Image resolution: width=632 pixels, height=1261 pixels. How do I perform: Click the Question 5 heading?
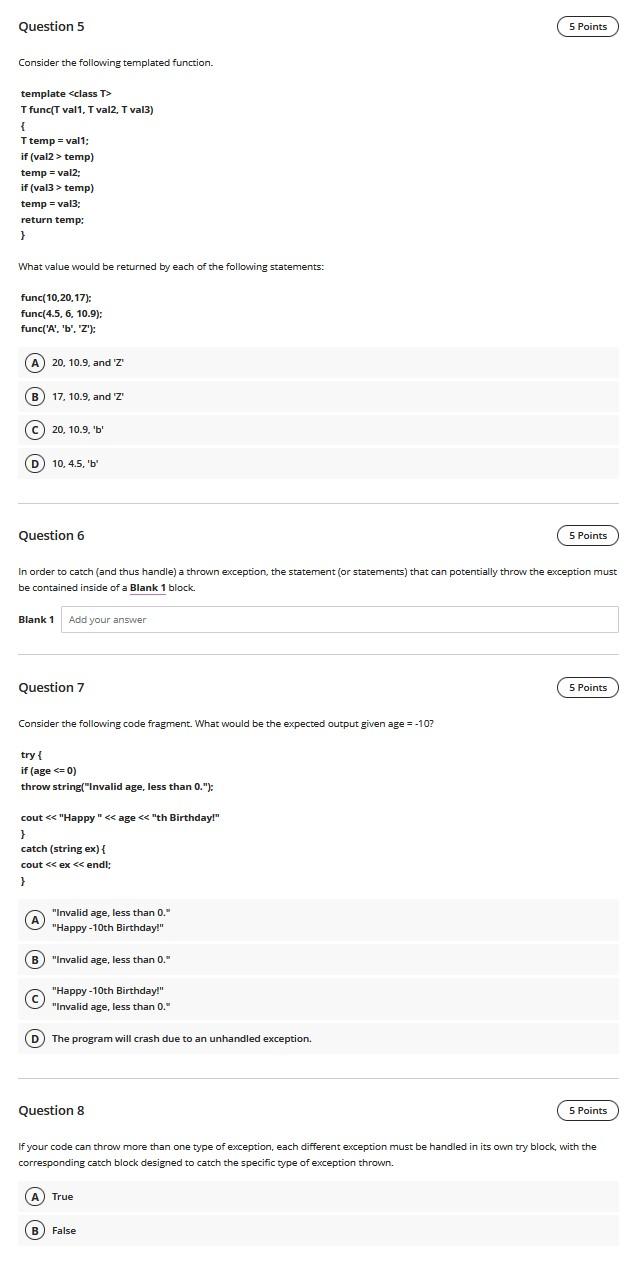pos(50,26)
